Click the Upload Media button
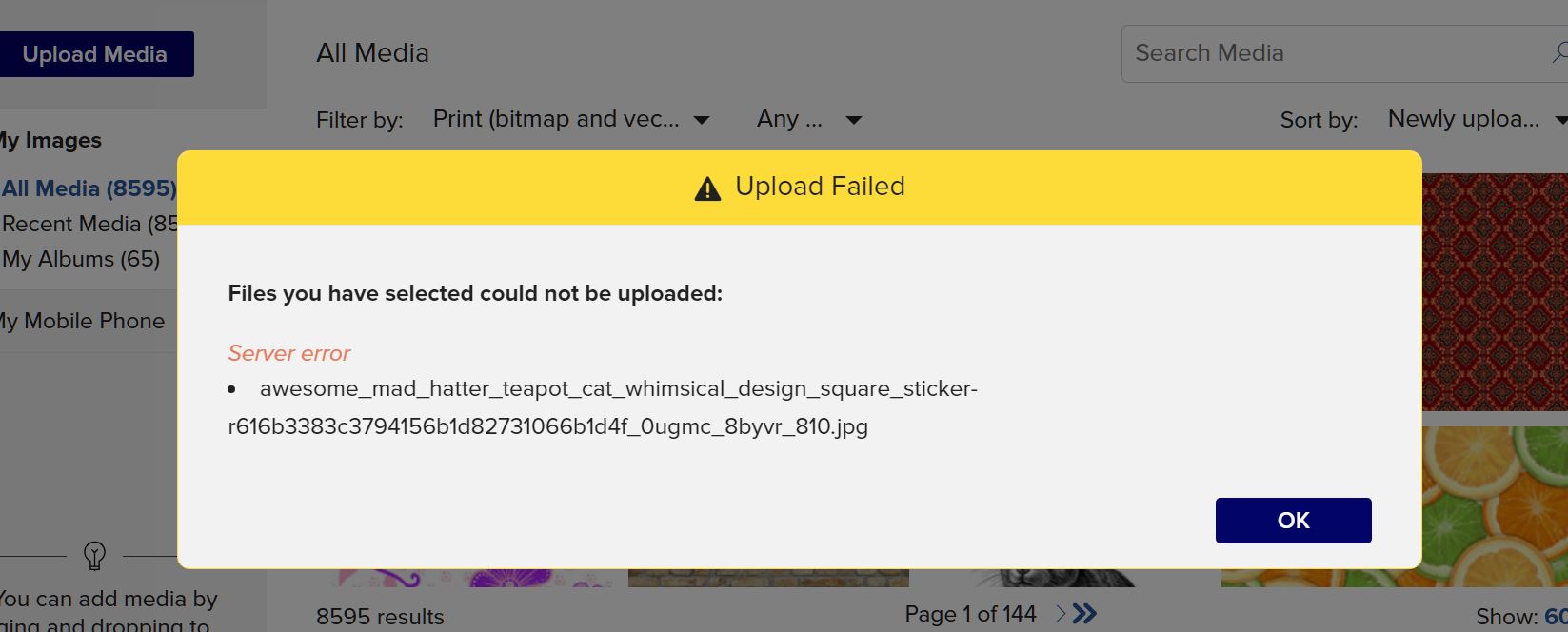Screen dimensions: 1568x632 coord(95,54)
